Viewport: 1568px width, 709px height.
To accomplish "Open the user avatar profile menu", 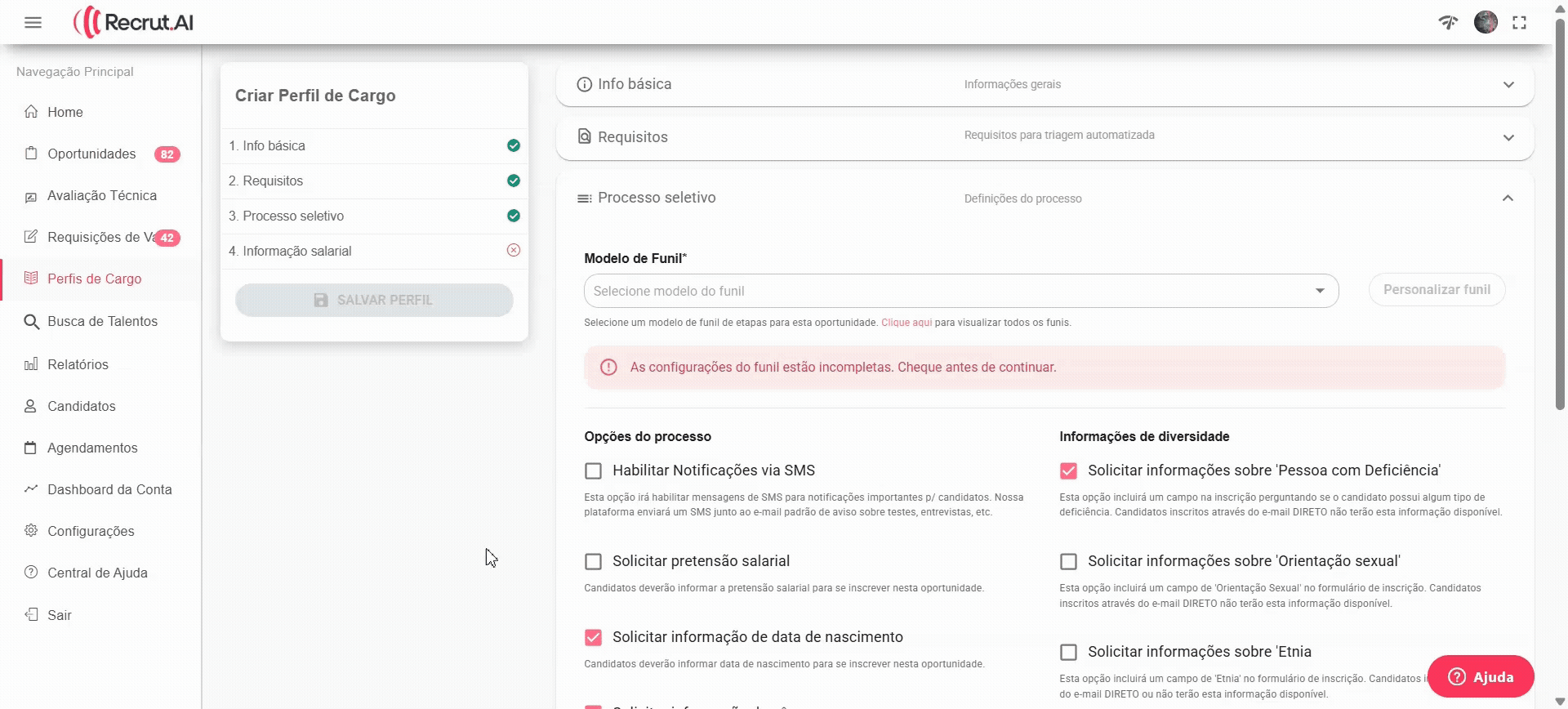I will click(1485, 22).
